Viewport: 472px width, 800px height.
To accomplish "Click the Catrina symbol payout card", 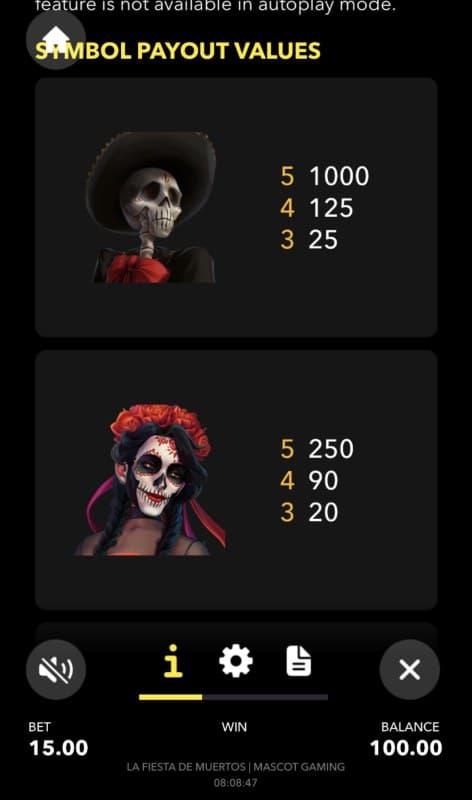I will 236,480.
